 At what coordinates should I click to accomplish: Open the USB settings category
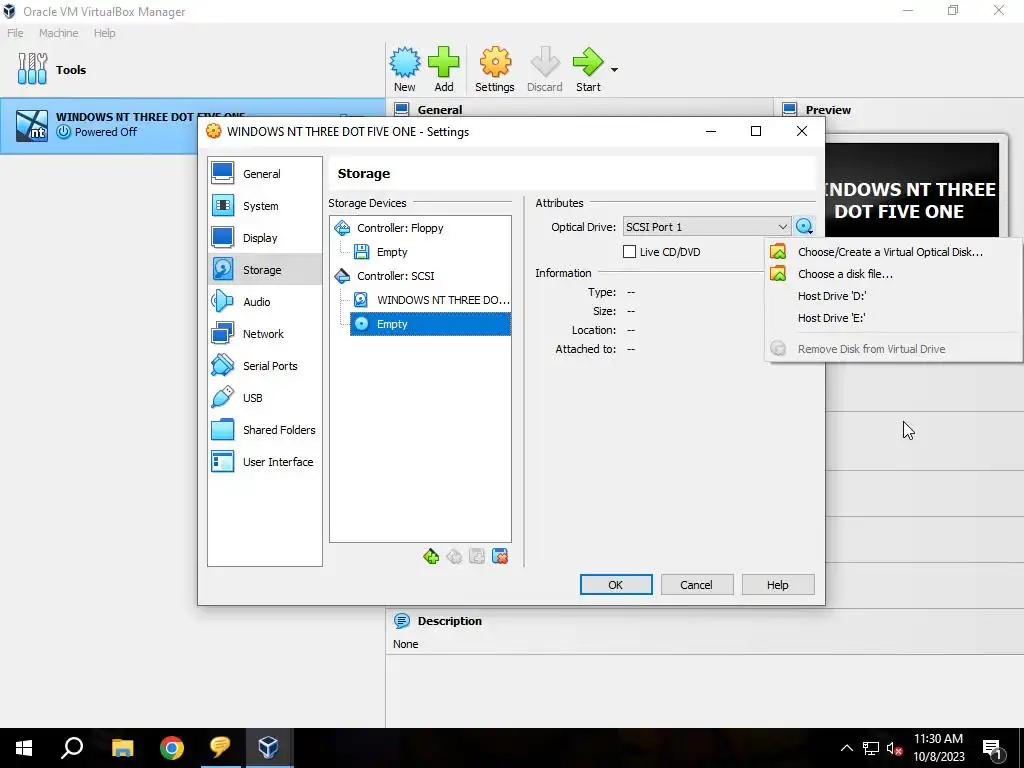tap(264, 398)
